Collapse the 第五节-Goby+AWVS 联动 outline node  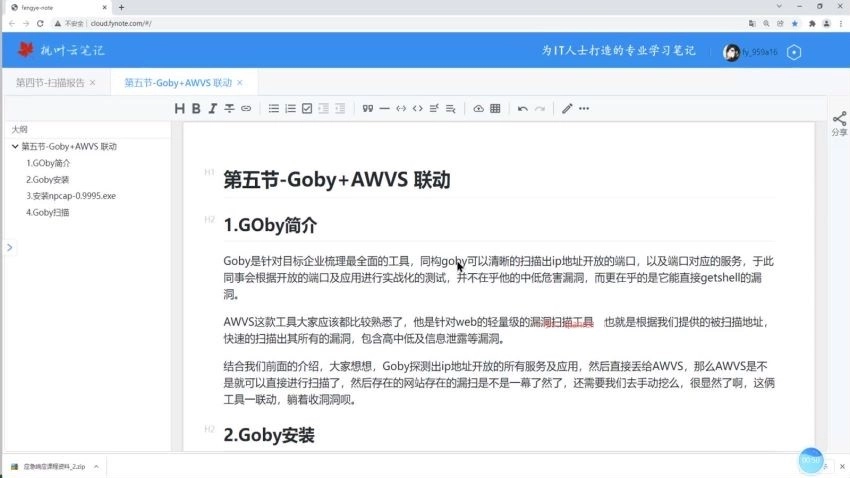[15, 146]
